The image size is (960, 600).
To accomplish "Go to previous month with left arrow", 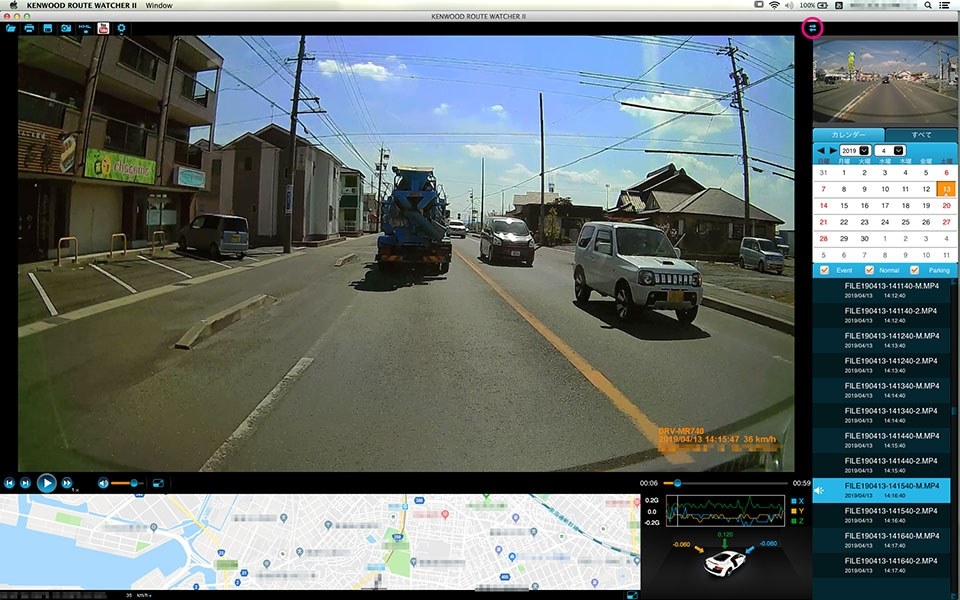I will (820, 150).
